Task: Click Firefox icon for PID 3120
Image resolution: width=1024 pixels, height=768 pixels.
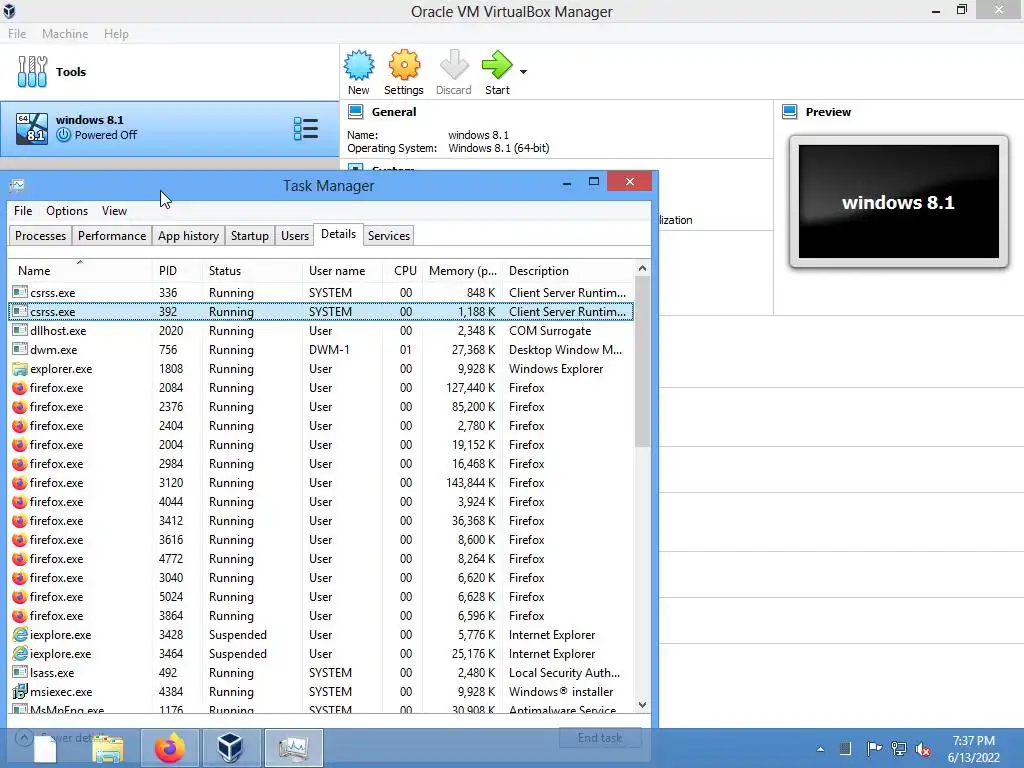Action: pos(20,483)
